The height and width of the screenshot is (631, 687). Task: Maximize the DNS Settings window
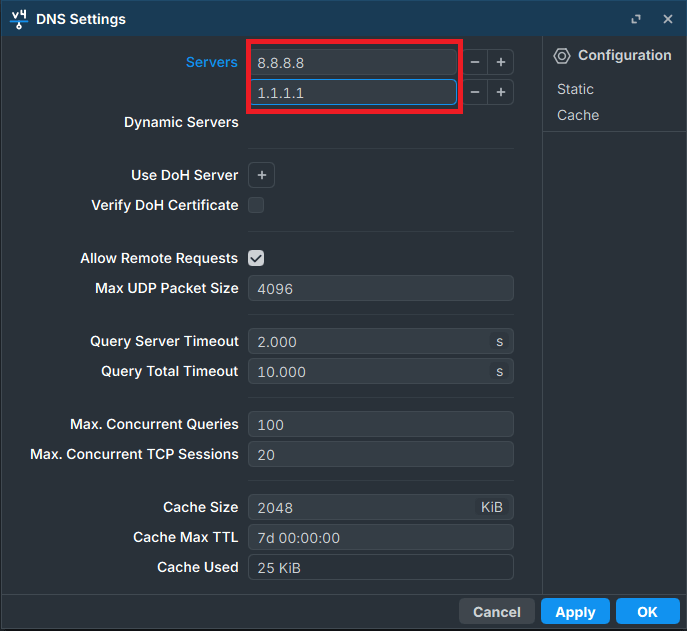click(x=636, y=19)
